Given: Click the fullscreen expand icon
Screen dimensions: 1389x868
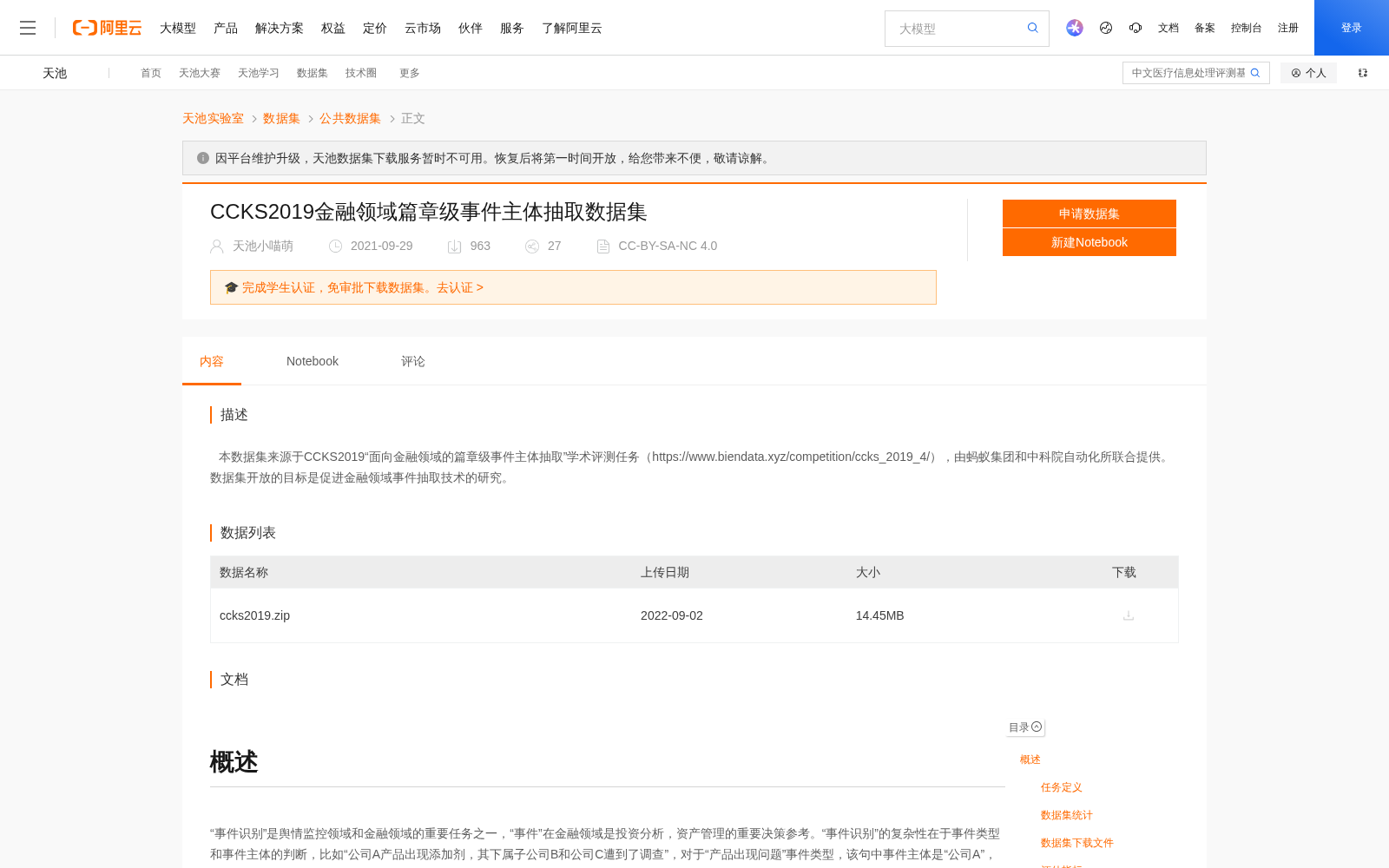Looking at the screenshot, I should pyautogui.click(x=1363, y=73).
